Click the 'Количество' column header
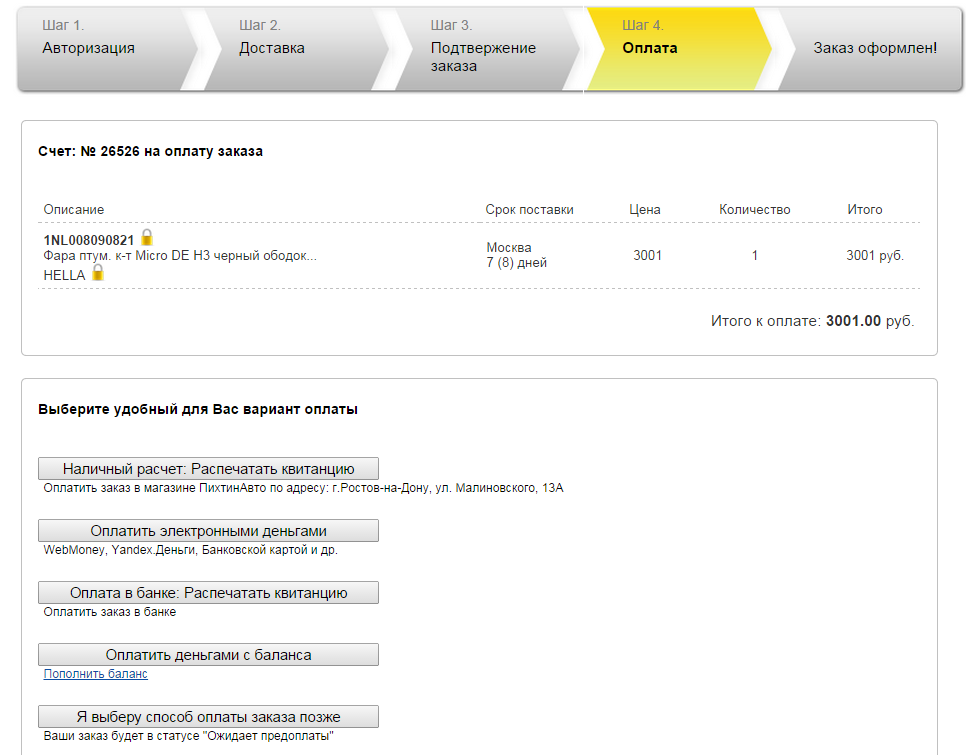 [754, 210]
